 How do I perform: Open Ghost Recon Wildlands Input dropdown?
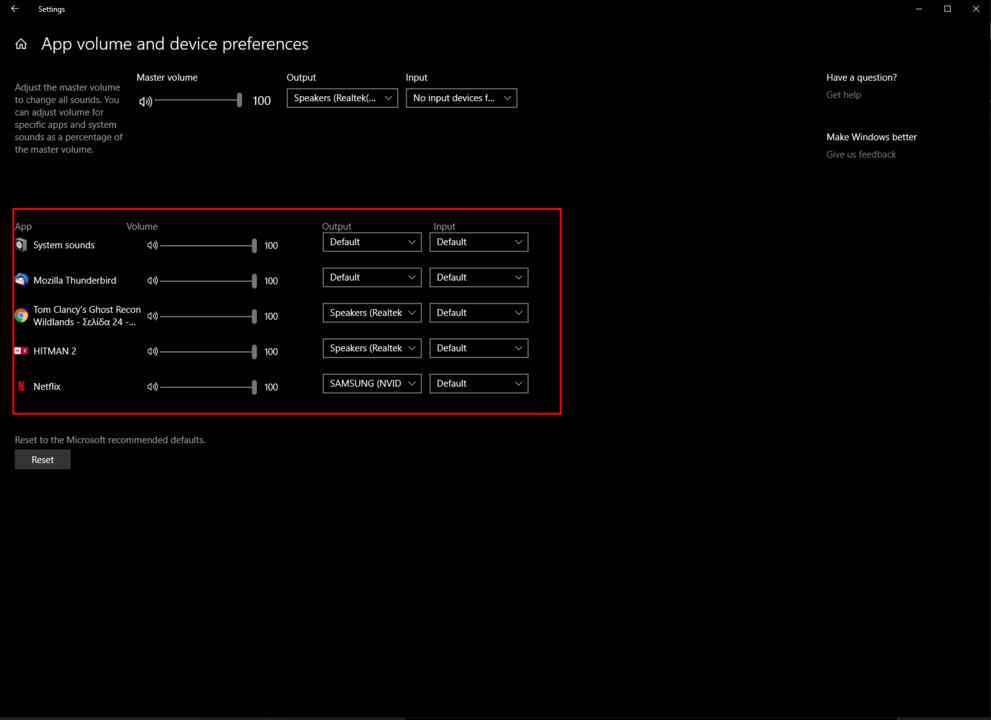click(x=478, y=313)
